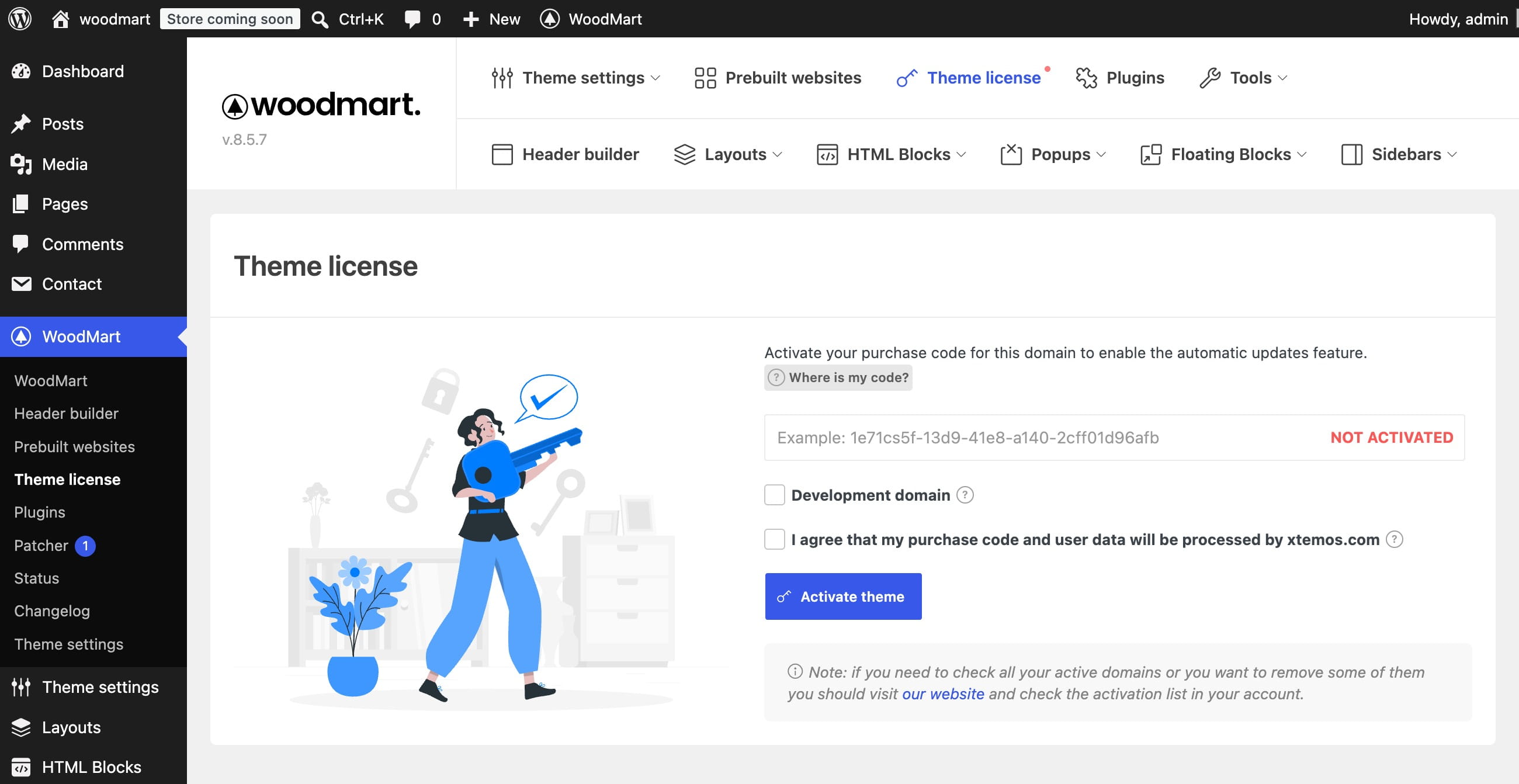
Task: Click the Floating Blocks icon
Action: (1151, 154)
